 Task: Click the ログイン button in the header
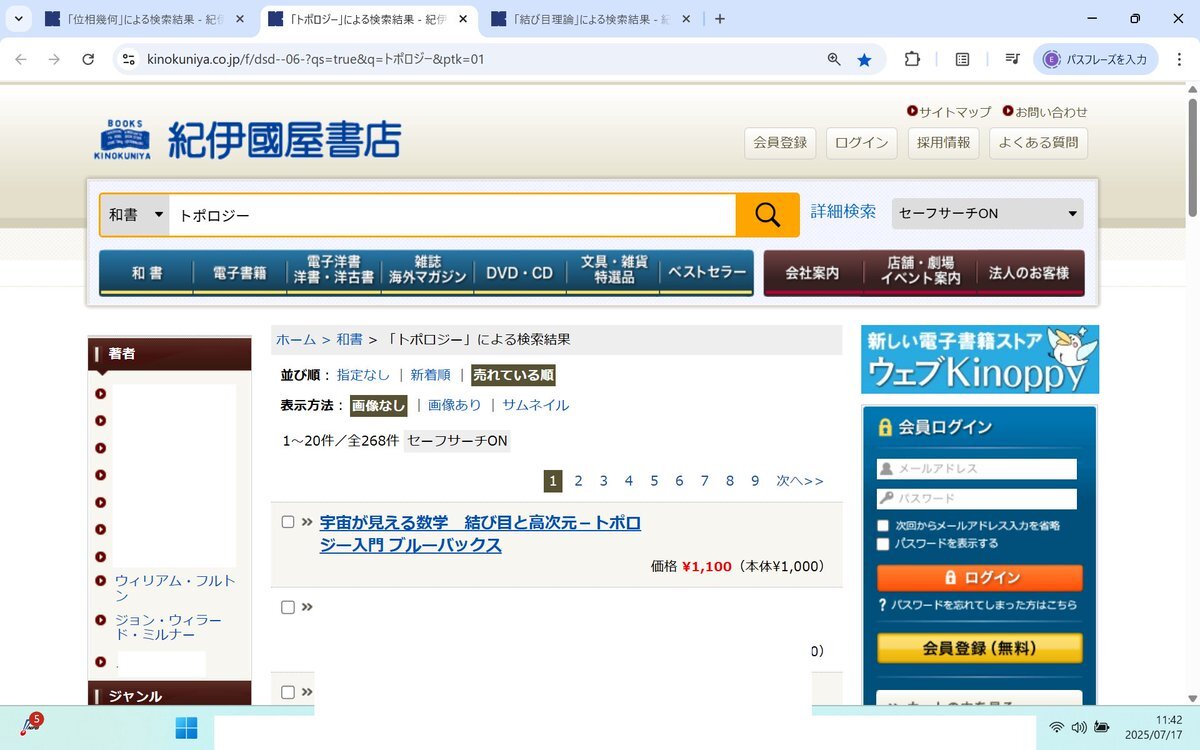tap(862, 143)
